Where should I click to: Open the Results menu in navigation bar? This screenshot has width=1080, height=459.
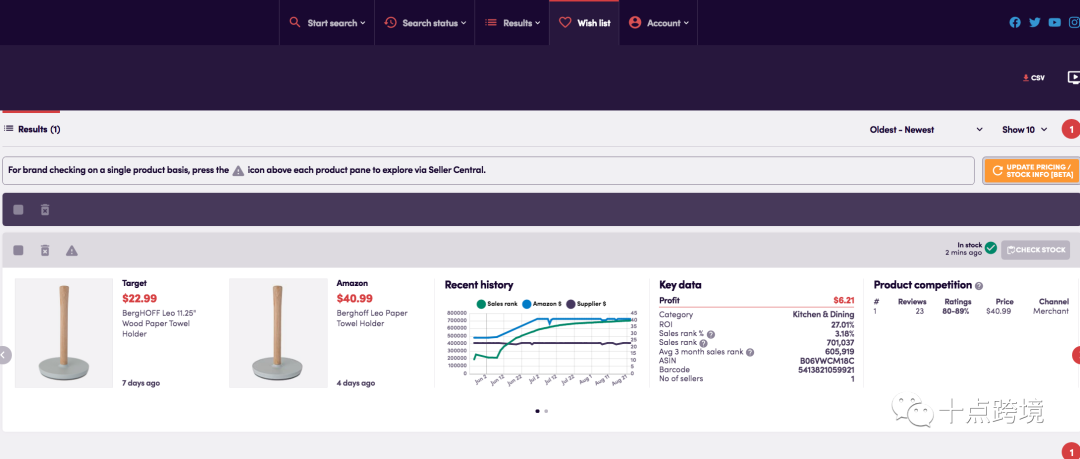(512, 23)
